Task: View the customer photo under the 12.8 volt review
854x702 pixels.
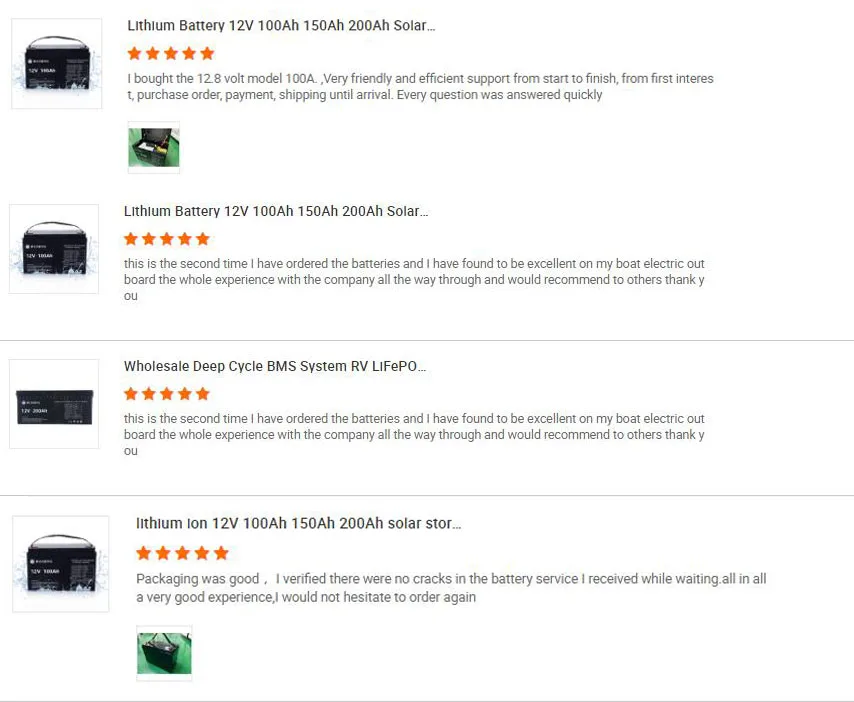Action: pyautogui.click(x=154, y=147)
